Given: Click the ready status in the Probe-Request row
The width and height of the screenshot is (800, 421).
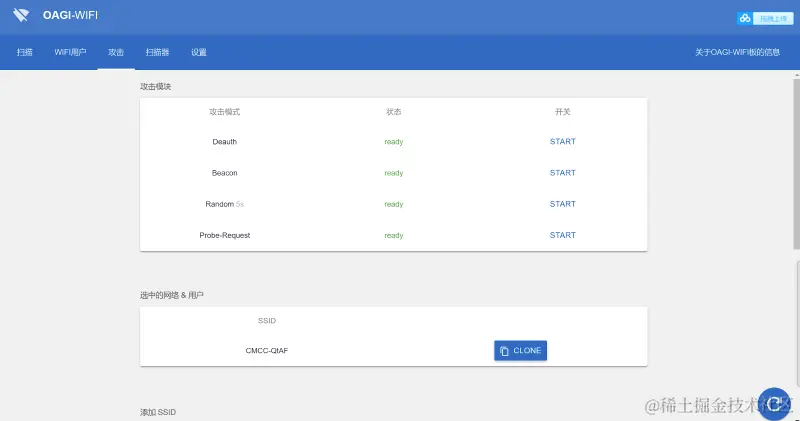Looking at the screenshot, I should (393, 235).
